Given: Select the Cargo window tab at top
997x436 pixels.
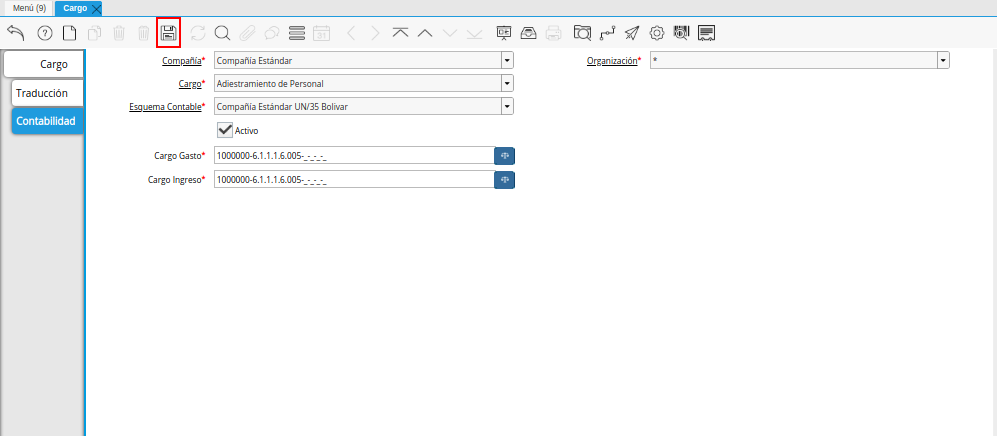Looking at the screenshot, I should coord(74,8).
